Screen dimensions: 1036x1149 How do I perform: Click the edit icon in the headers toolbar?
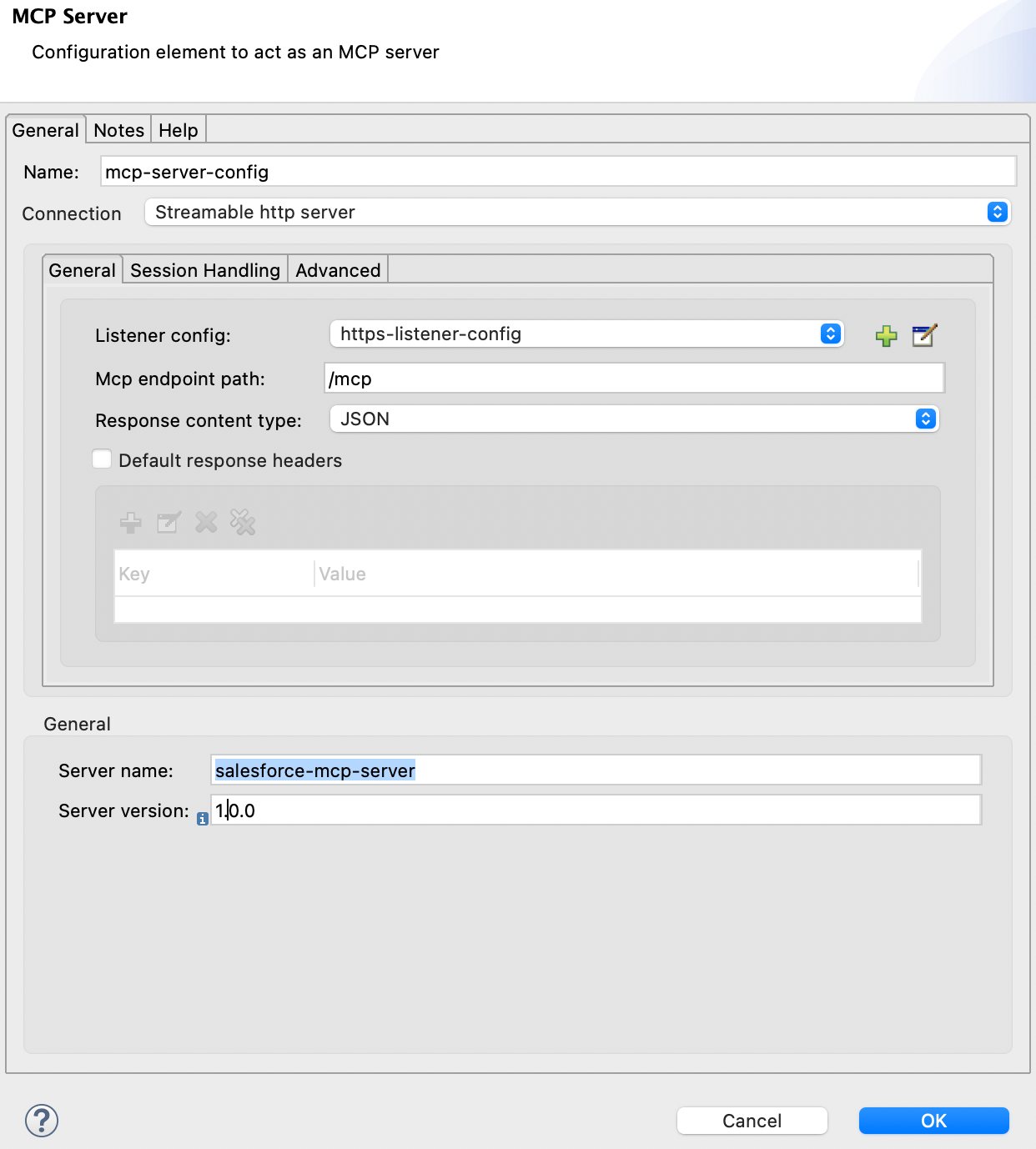168,523
